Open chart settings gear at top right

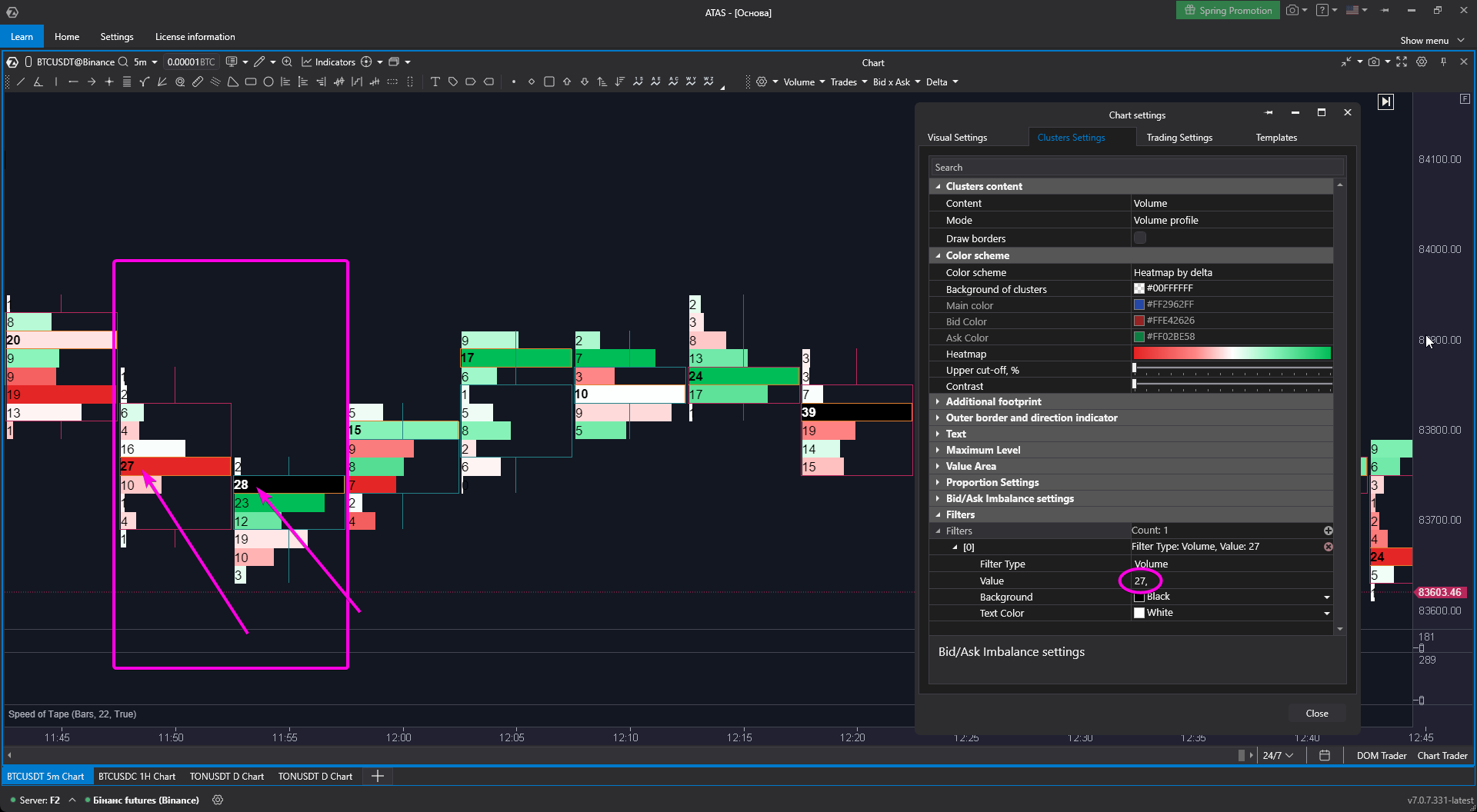[1422, 62]
